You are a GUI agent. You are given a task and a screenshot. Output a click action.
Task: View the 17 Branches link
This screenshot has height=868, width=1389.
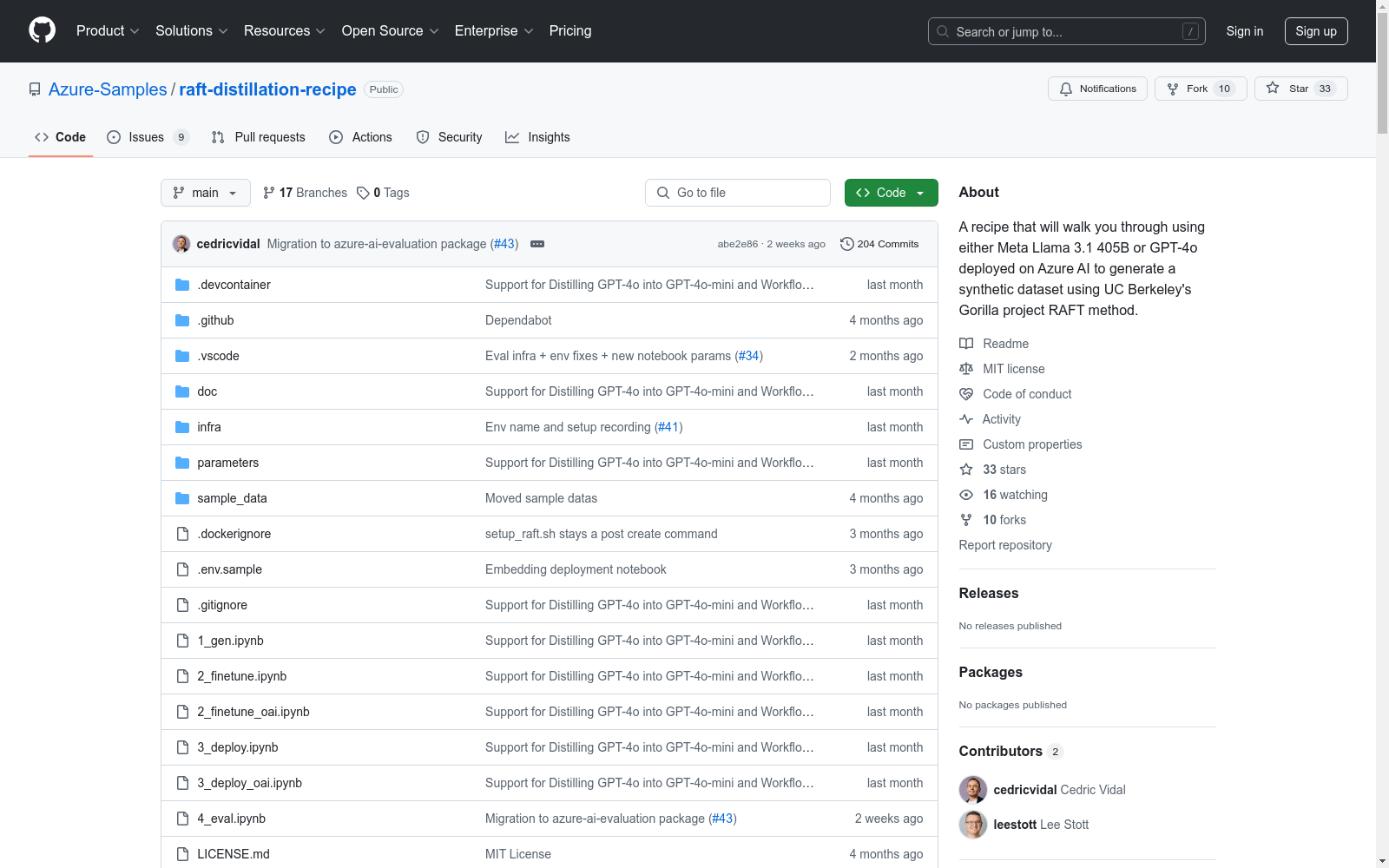[305, 193]
